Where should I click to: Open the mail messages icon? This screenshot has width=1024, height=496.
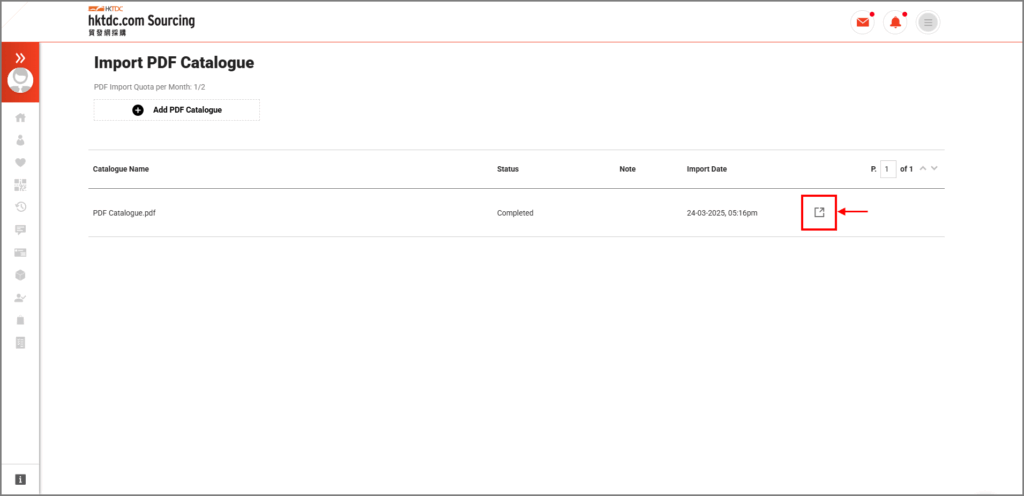(x=862, y=22)
